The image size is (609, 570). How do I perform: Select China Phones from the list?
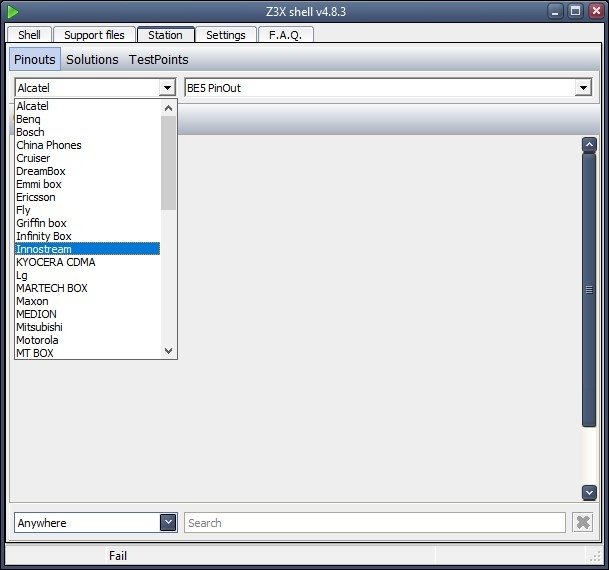pos(87,145)
